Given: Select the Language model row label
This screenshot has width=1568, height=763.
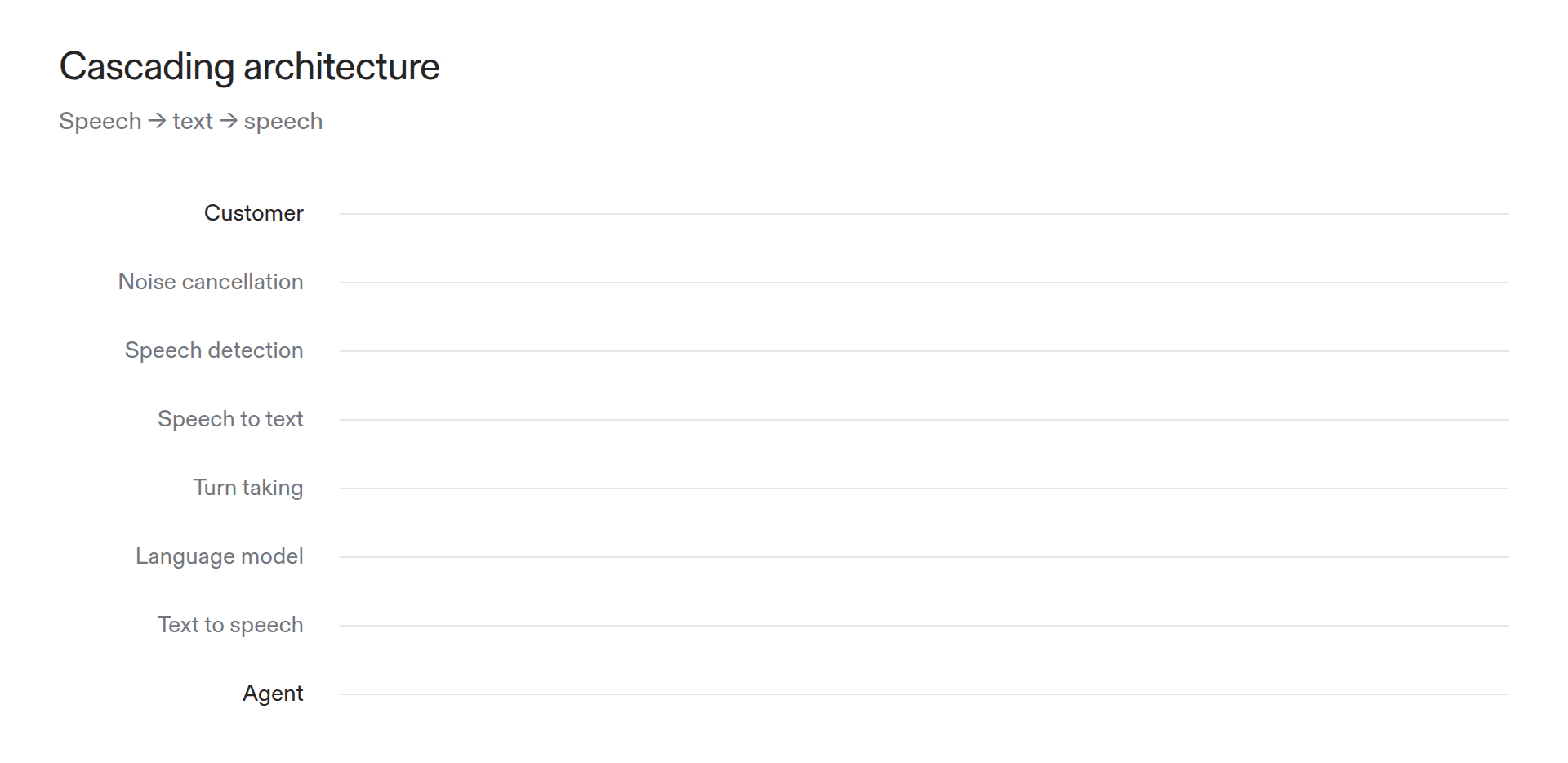Looking at the screenshot, I should (x=220, y=556).
